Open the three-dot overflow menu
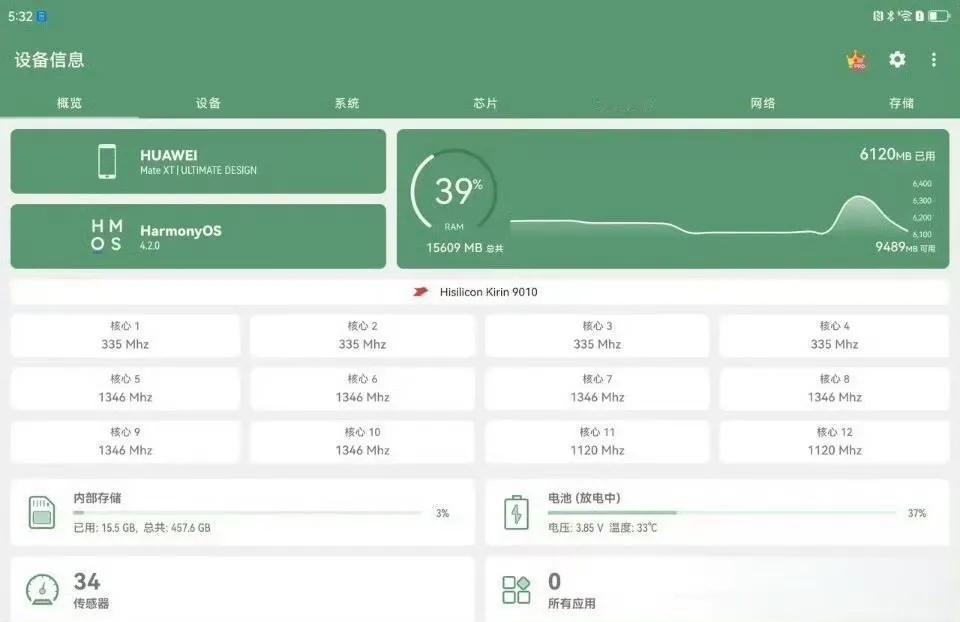The image size is (960, 622). point(934,59)
